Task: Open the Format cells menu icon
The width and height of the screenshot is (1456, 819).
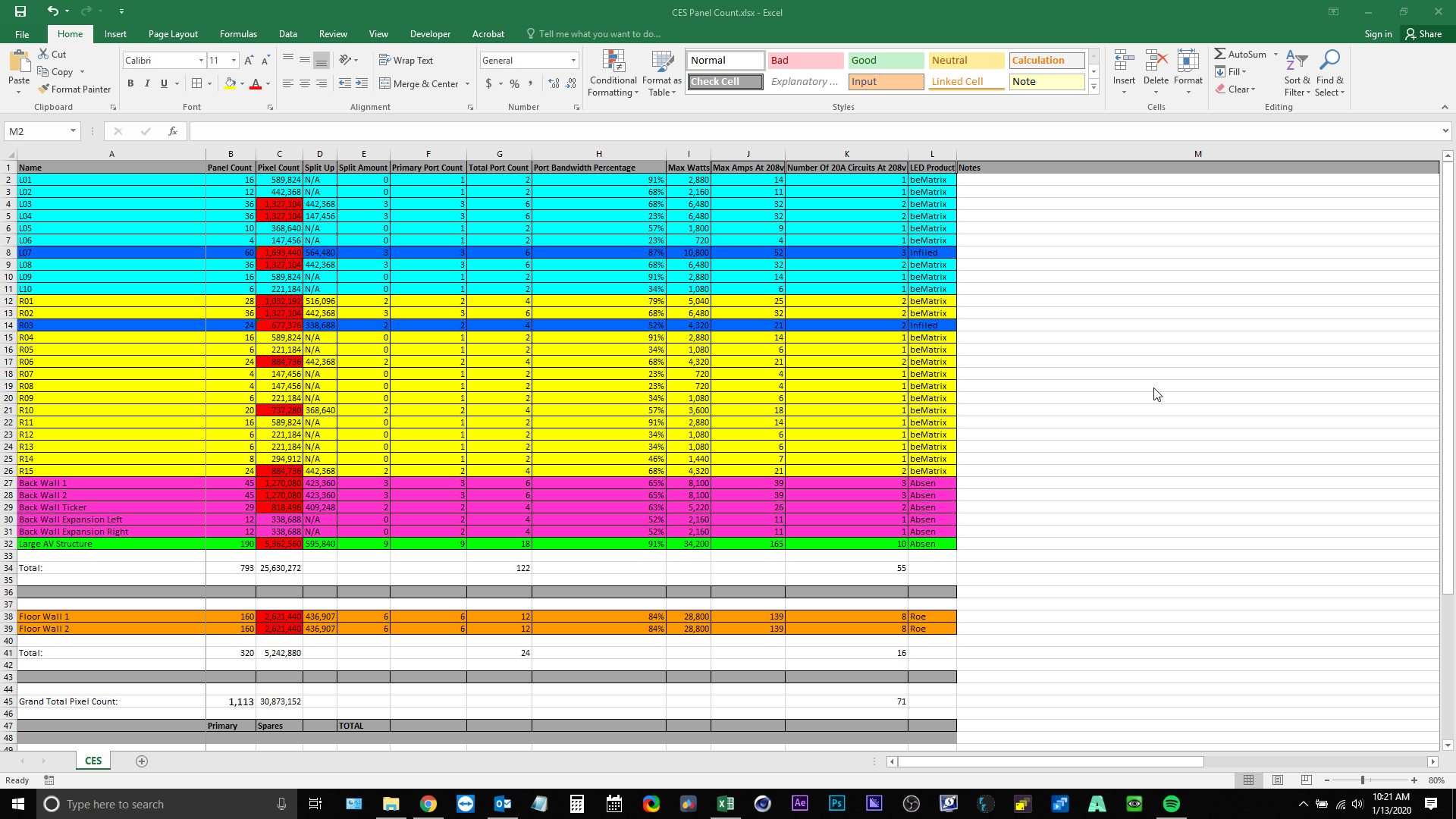Action: [x=1188, y=61]
